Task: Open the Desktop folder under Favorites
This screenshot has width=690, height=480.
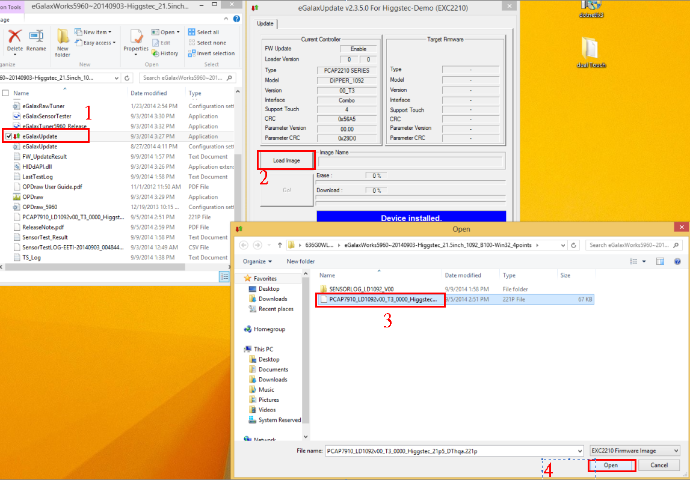Action: [x=267, y=288]
